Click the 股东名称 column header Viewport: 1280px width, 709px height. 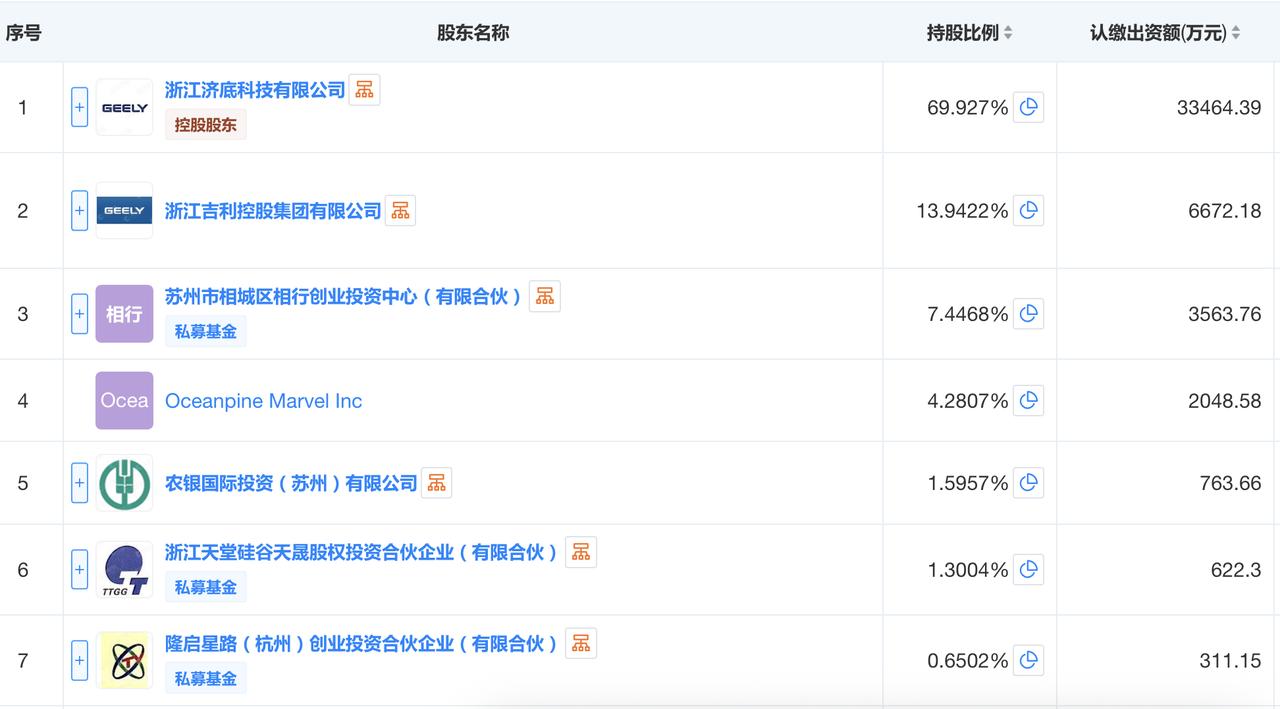pyautogui.click(x=473, y=33)
